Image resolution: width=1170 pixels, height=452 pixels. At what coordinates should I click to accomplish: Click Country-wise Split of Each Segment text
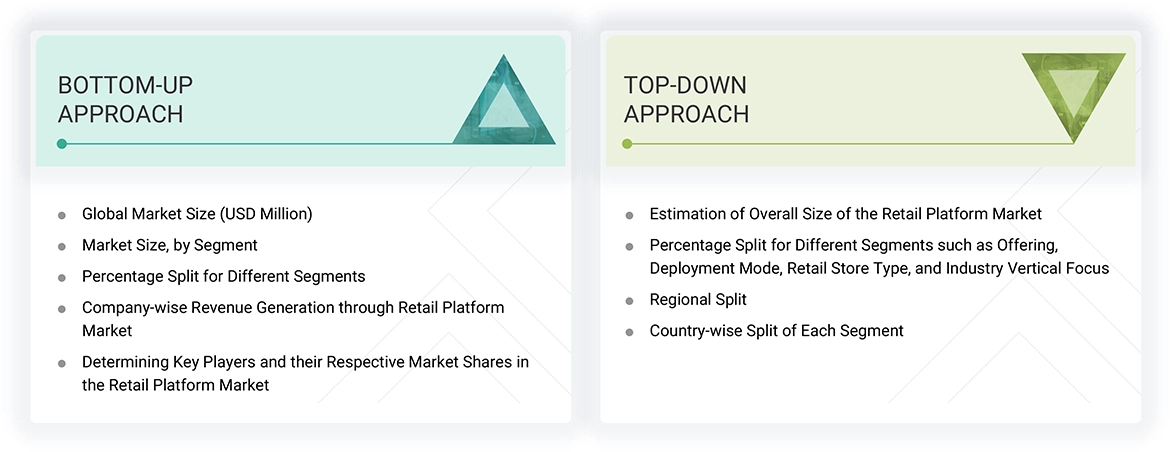pos(776,331)
